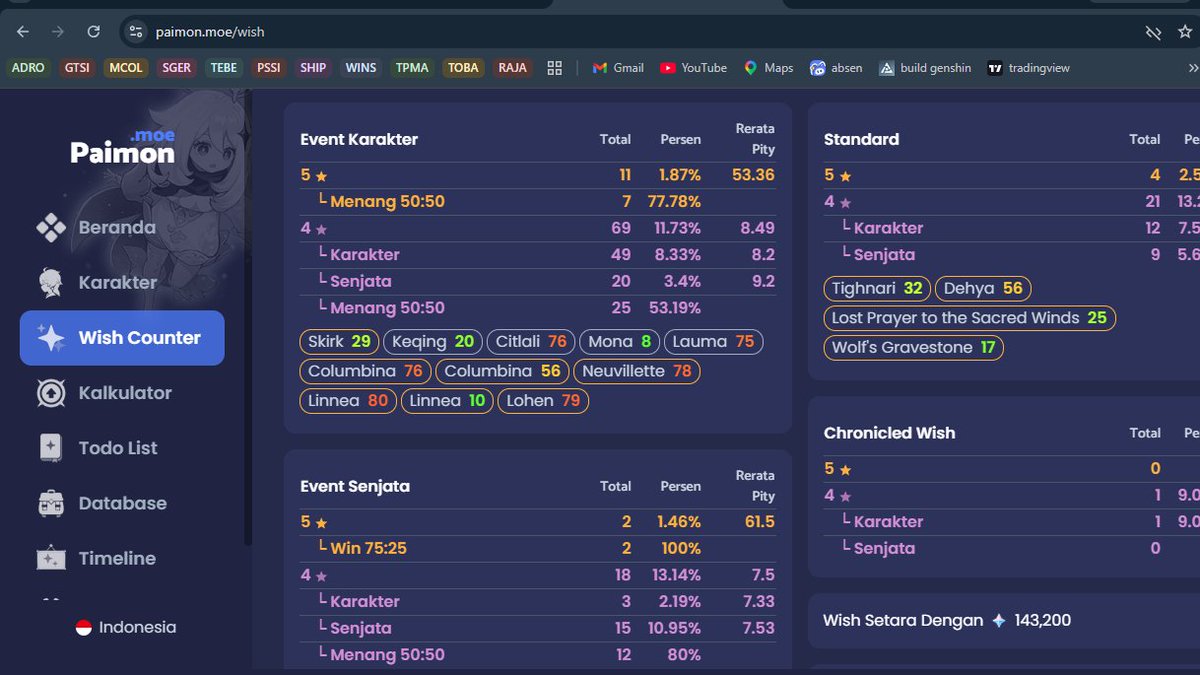1200x675 pixels.
Task: Change language from Indonesia
Action: click(126, 627)
